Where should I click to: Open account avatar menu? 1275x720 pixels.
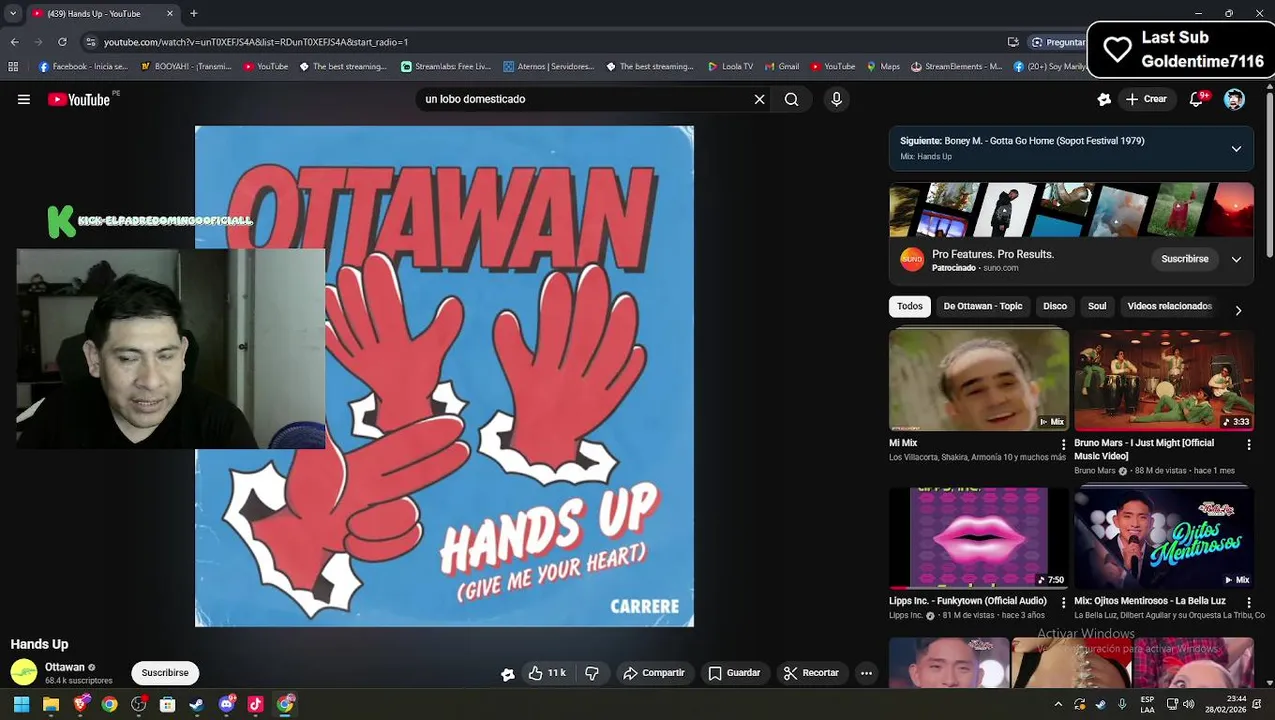point(1234,99)
